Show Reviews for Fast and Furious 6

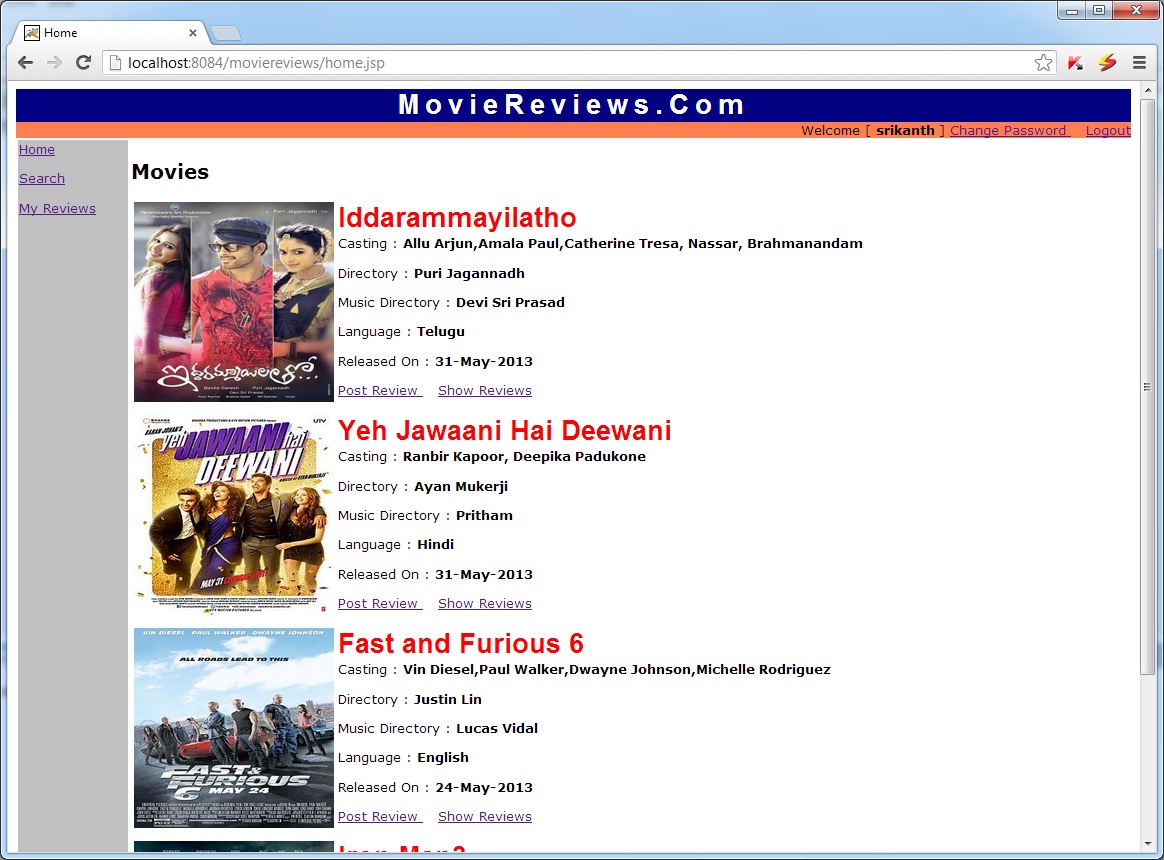(x=485, y=816)
